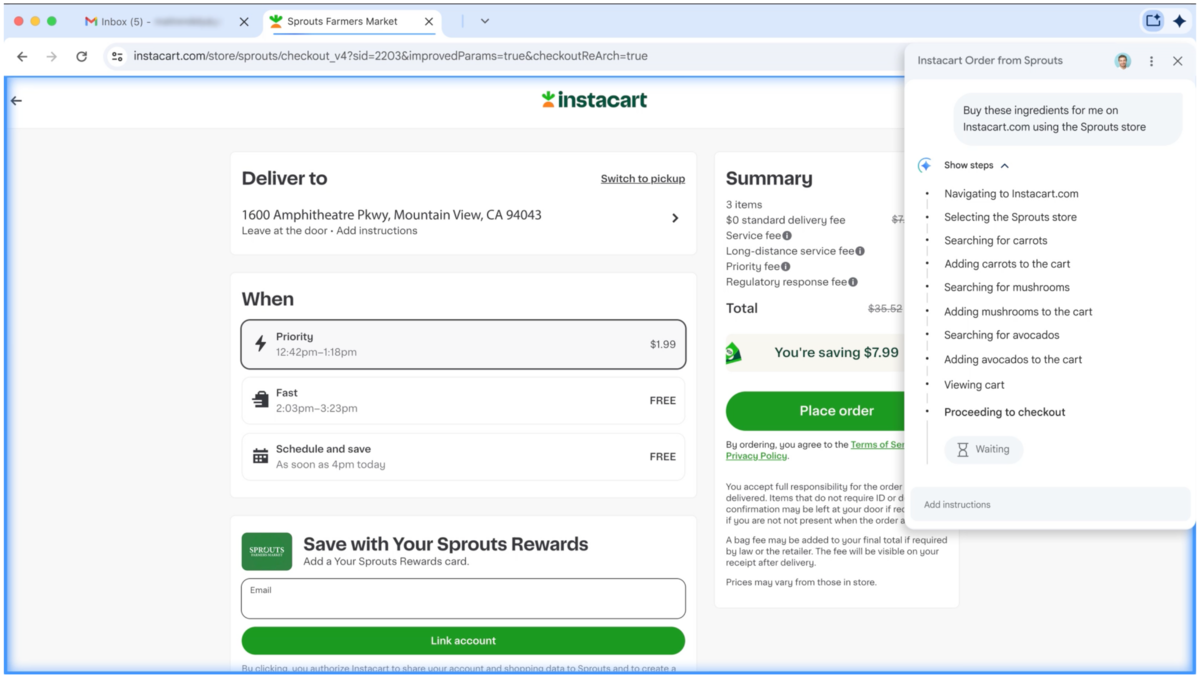The image size is (1200, 681).
Task: Click the Priority lightning bolt icon
Action: pyautogui.click(x=260, y=344)
